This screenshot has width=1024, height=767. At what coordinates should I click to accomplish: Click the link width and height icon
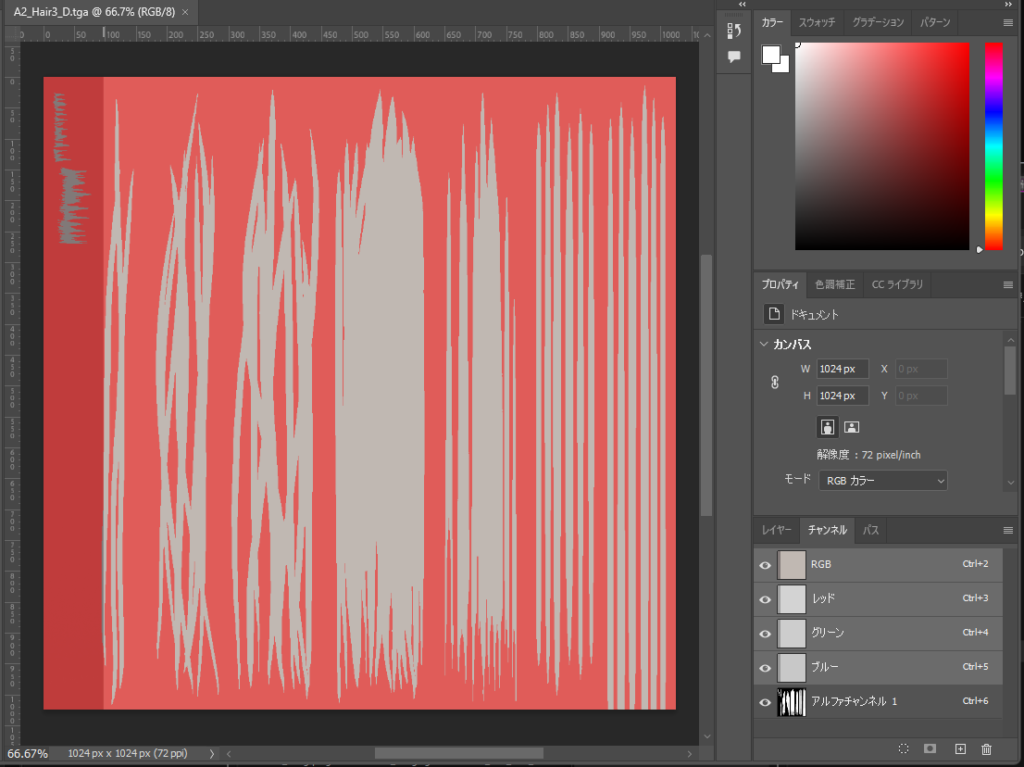point(774,382)
